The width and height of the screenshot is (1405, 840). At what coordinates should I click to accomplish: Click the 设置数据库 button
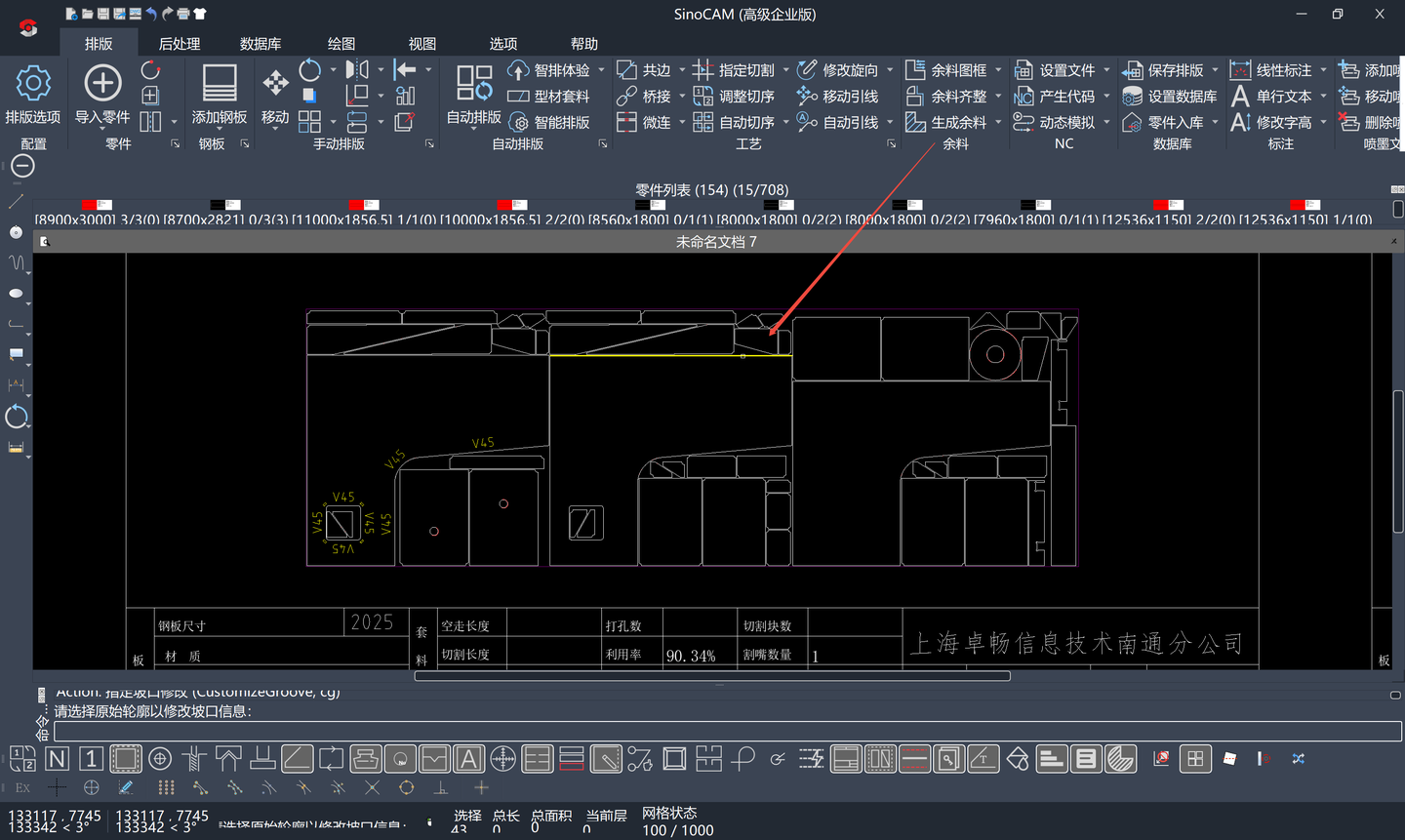click(1171, 97)
